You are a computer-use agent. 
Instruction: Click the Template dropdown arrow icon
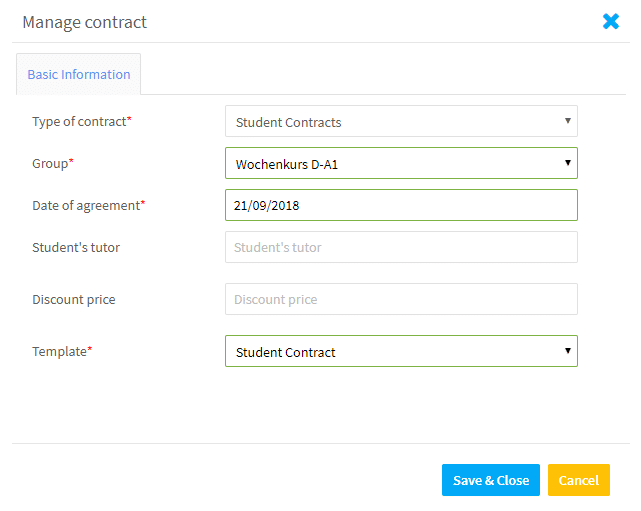pyautogui.click(x=567, y=350)
